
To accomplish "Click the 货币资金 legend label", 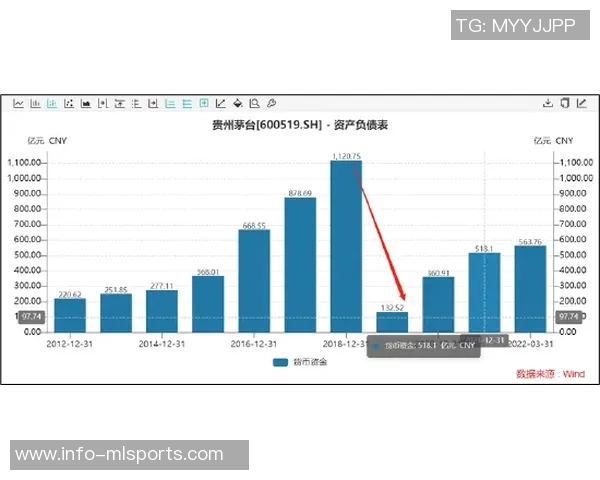I will [310, 362].
